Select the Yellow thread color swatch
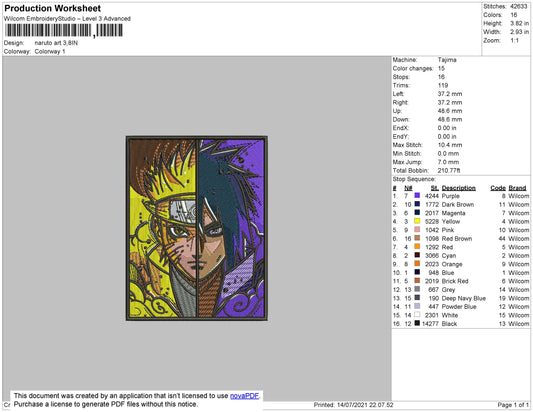Screen dimensions: 533x412 tap(417, 221)
